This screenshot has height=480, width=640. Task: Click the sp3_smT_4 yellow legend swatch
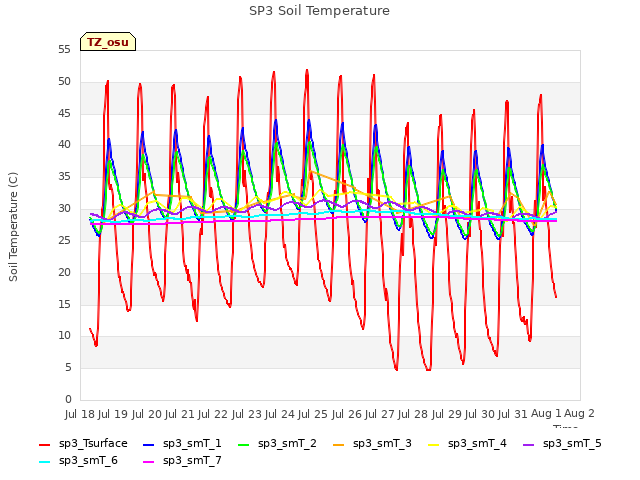tap(433, 444)
